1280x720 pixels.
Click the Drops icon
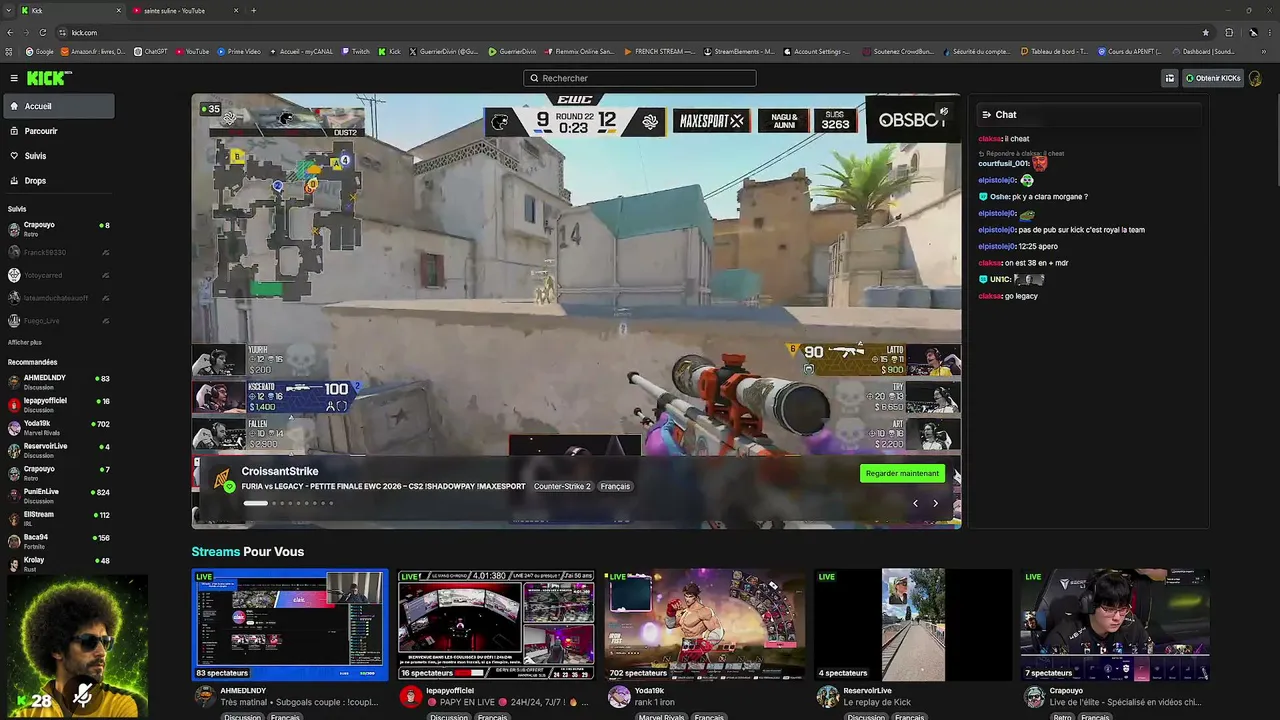pyautogui.click(x=14, y=181)
